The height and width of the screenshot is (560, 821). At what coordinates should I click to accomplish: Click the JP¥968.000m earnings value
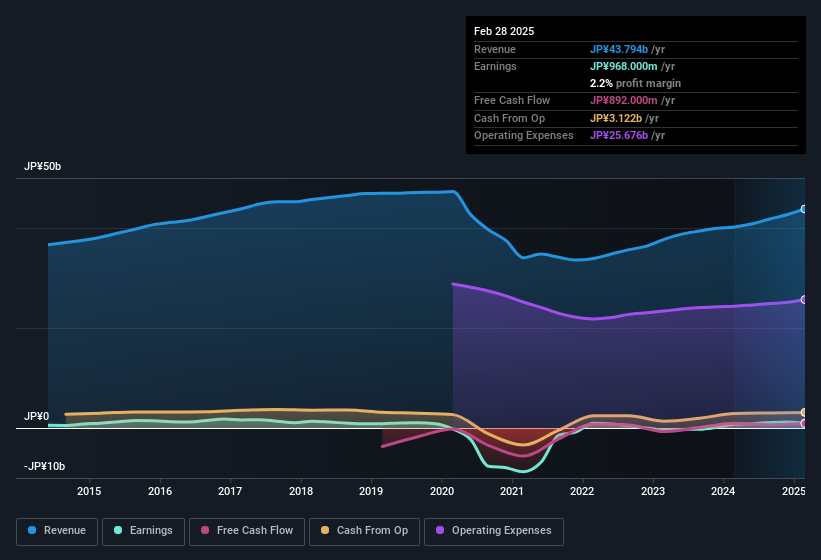pos(624,66)
